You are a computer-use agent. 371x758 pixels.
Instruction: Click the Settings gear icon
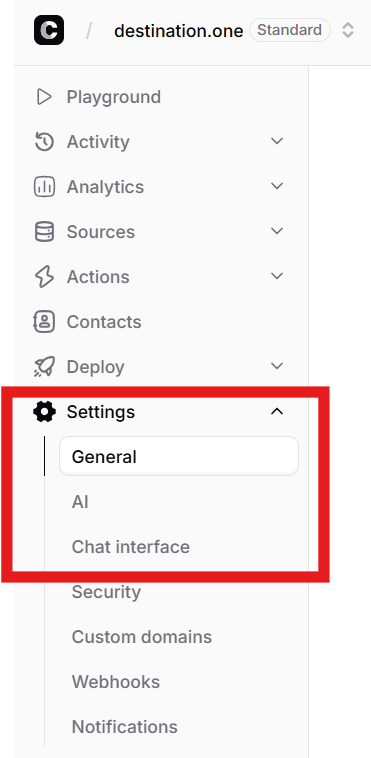(44, 411)
